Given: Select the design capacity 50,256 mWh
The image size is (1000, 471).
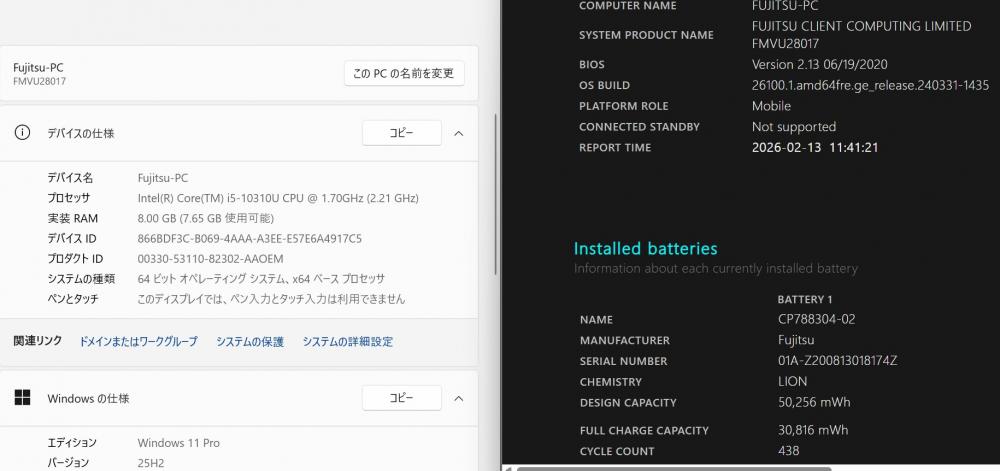Looking at the screenshot, I should (x=814, y=402).
